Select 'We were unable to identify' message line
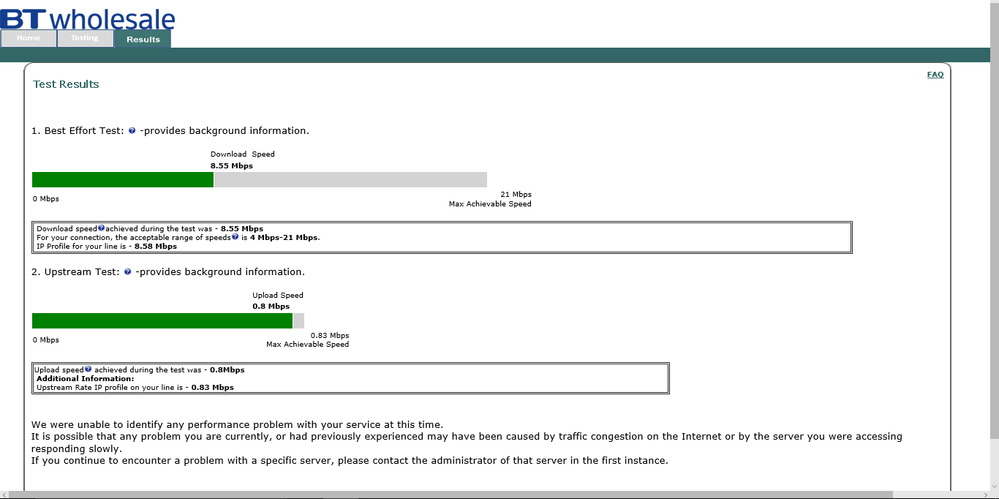The width and height of the screenshot is (999, 499). click(237, 424)
